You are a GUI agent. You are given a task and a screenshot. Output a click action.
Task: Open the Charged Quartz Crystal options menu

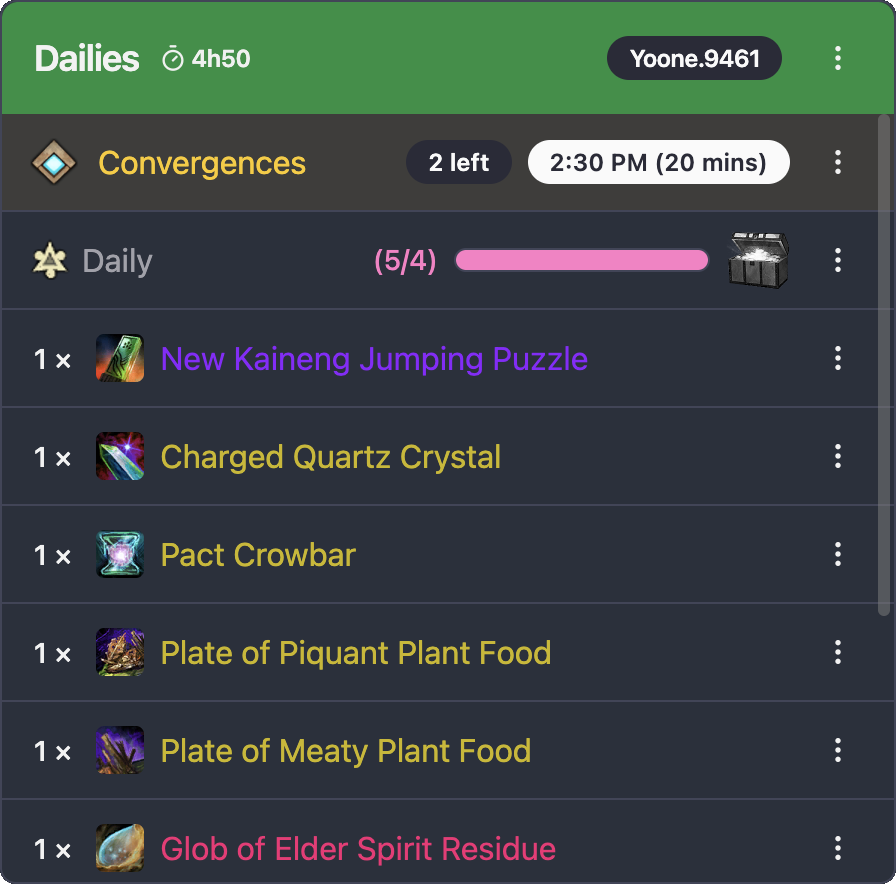pyautogui.click(x=837, y=456)
